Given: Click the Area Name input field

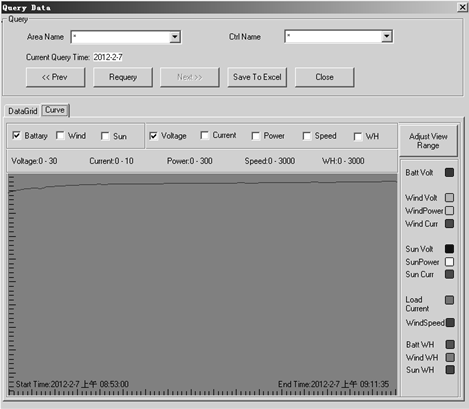Looking at the screenshot, I should point(121,37).
